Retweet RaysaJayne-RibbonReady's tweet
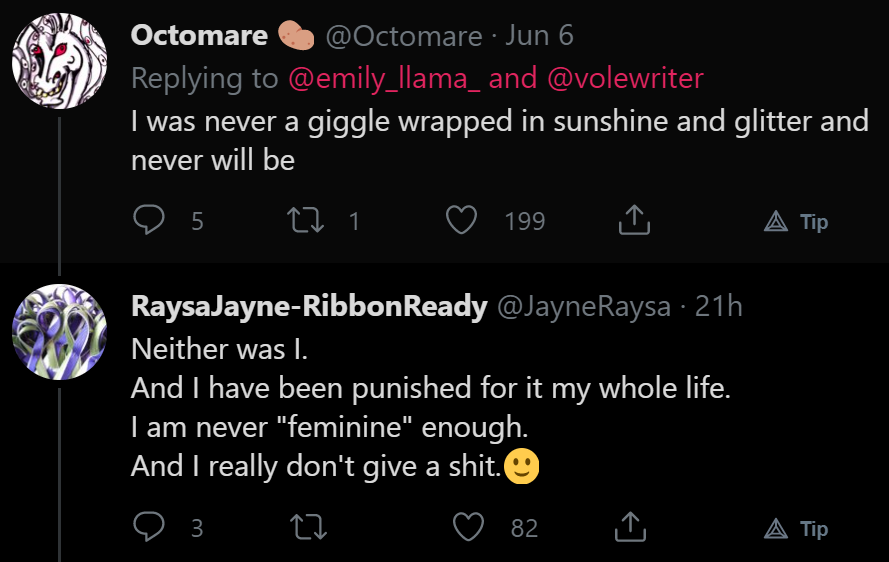 click(308, 527)
